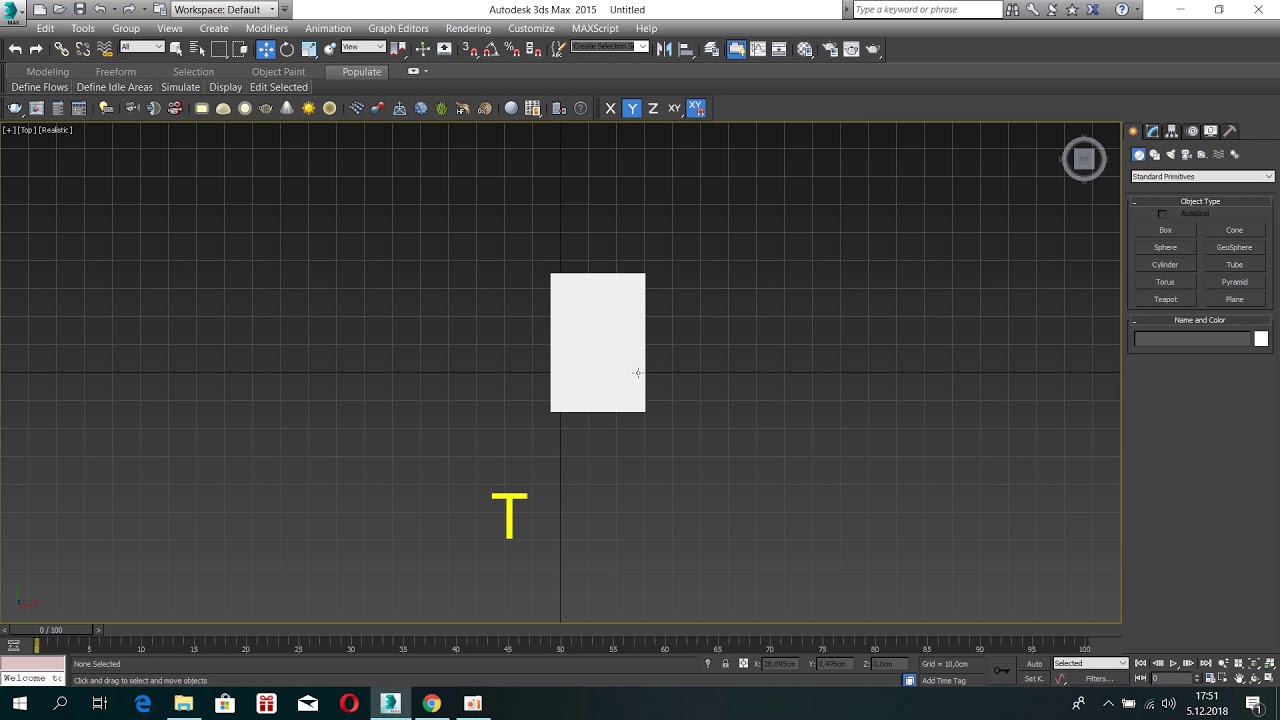
Task: Switch to the Modeling ribbon tab
Action: (x=48, y=72)
